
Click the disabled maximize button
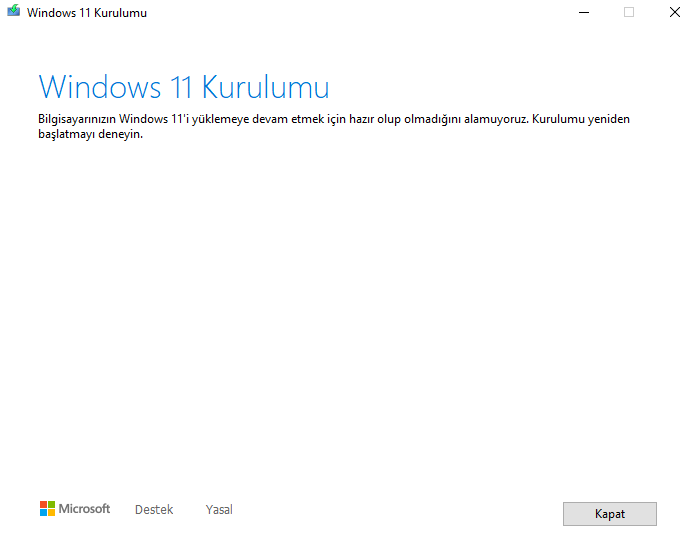tap(629, 12)
